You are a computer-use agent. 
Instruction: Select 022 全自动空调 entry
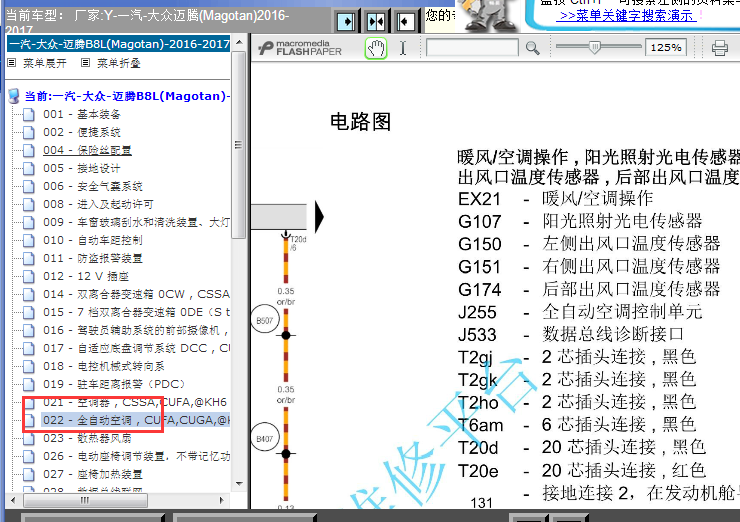click(136, 420)
